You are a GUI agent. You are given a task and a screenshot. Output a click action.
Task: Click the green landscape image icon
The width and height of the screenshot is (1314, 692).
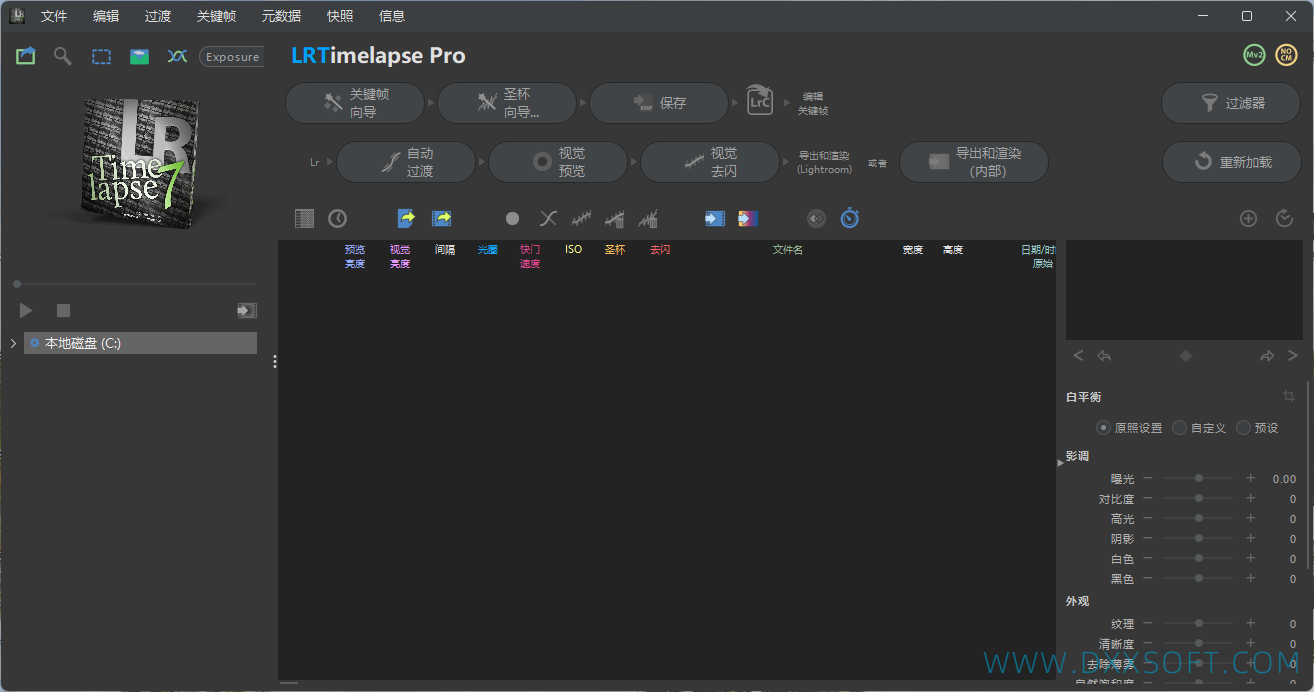pos(139,57)
